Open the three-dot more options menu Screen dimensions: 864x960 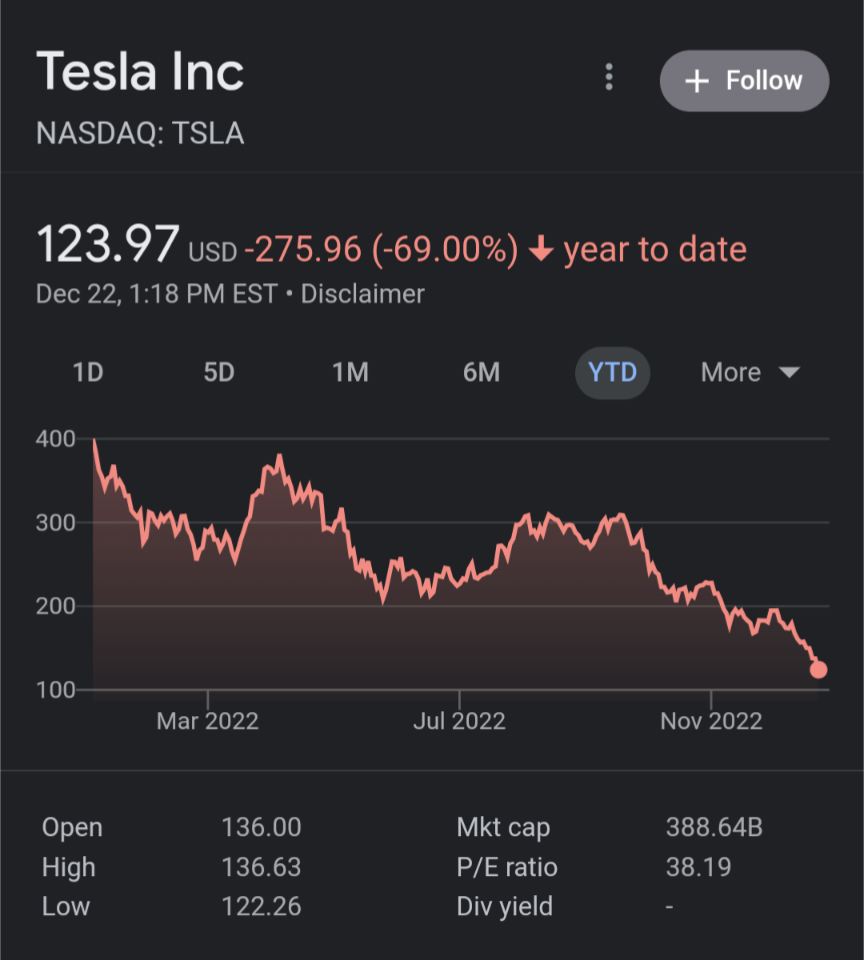coord(609,78)
